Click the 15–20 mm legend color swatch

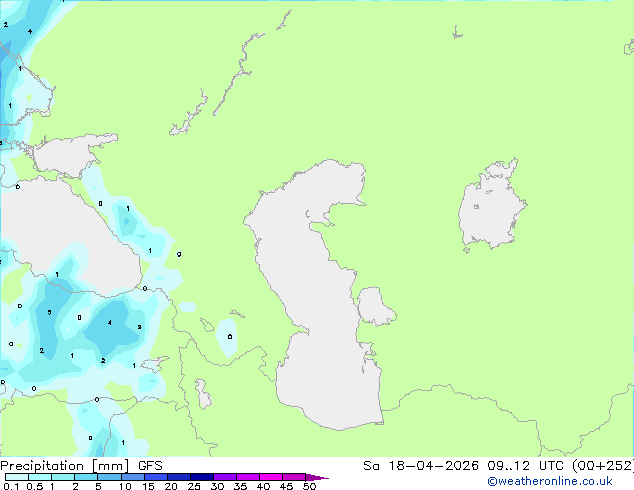coord(155,477)
